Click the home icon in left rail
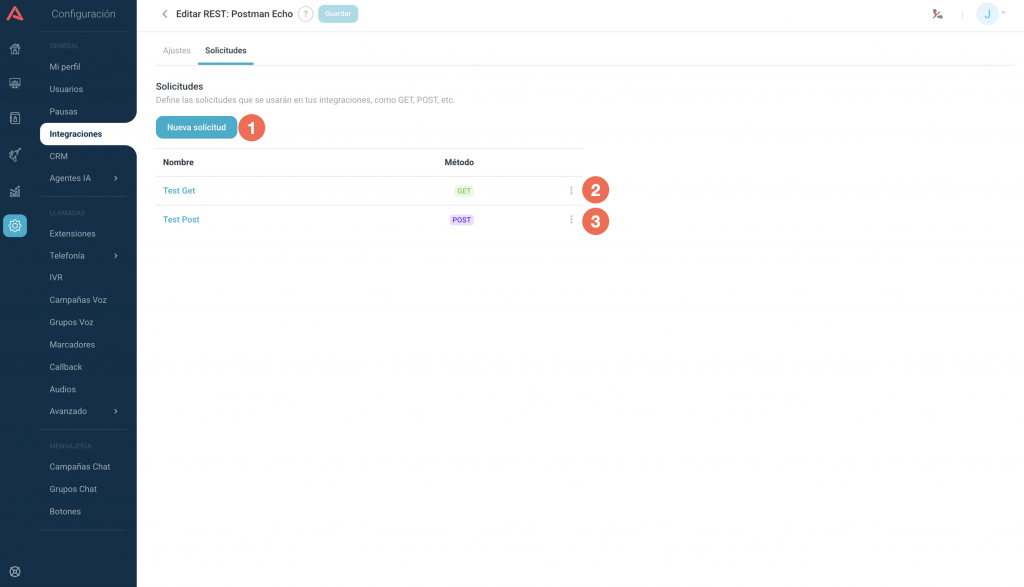Viewport: 1024px width, 587px height. (15, 49)
